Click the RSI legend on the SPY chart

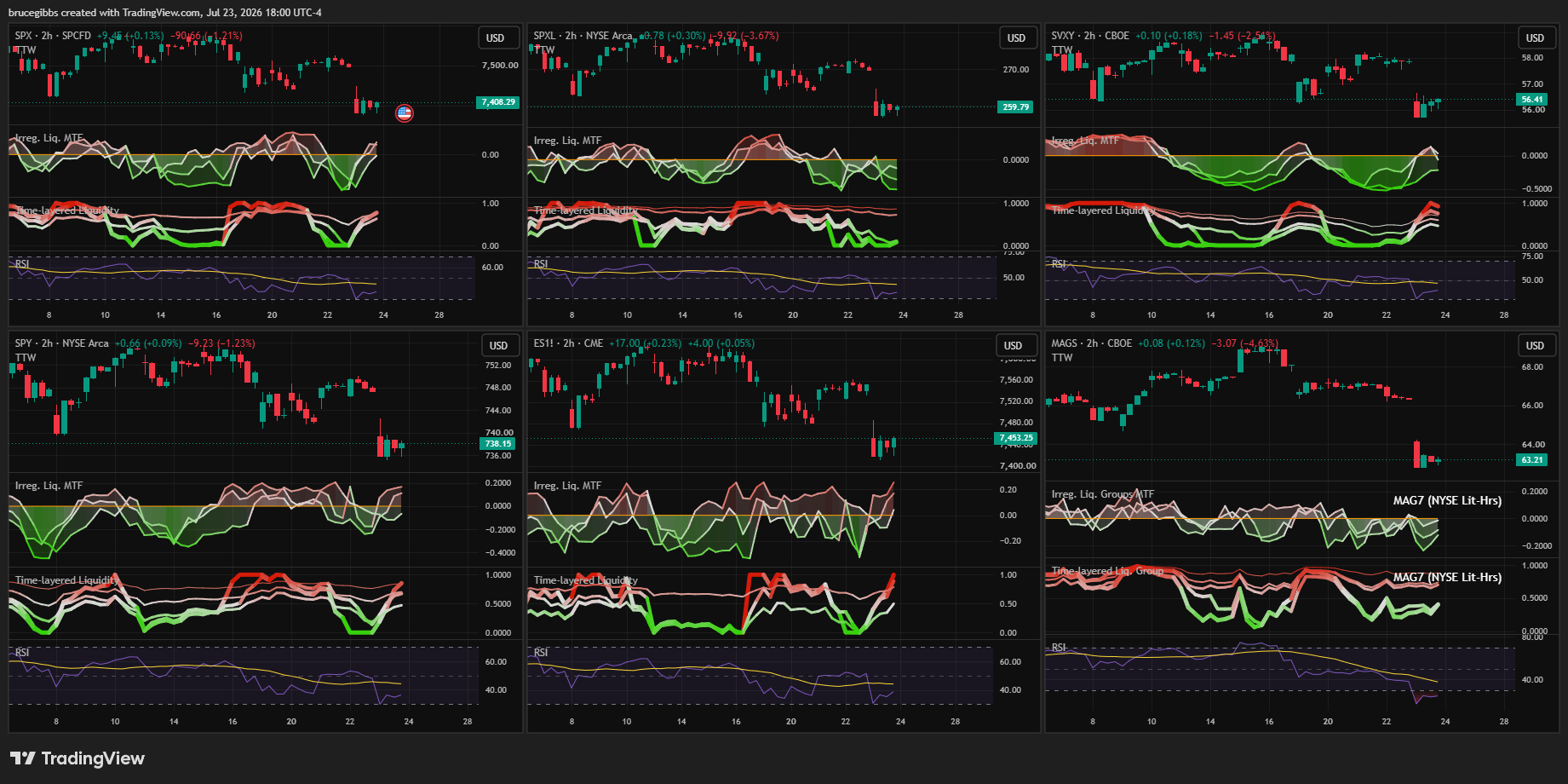pos(22,653)
